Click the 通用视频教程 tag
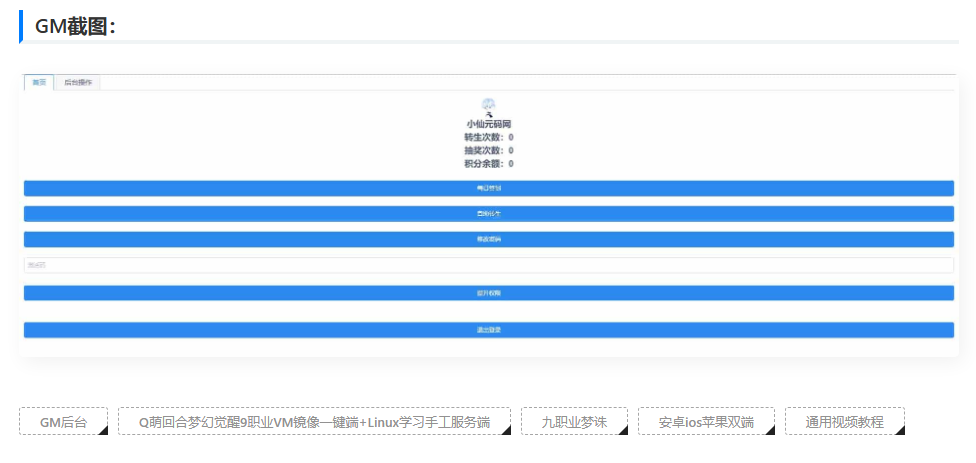The height and width of the screenshot is (463, 976). [844, 422]
